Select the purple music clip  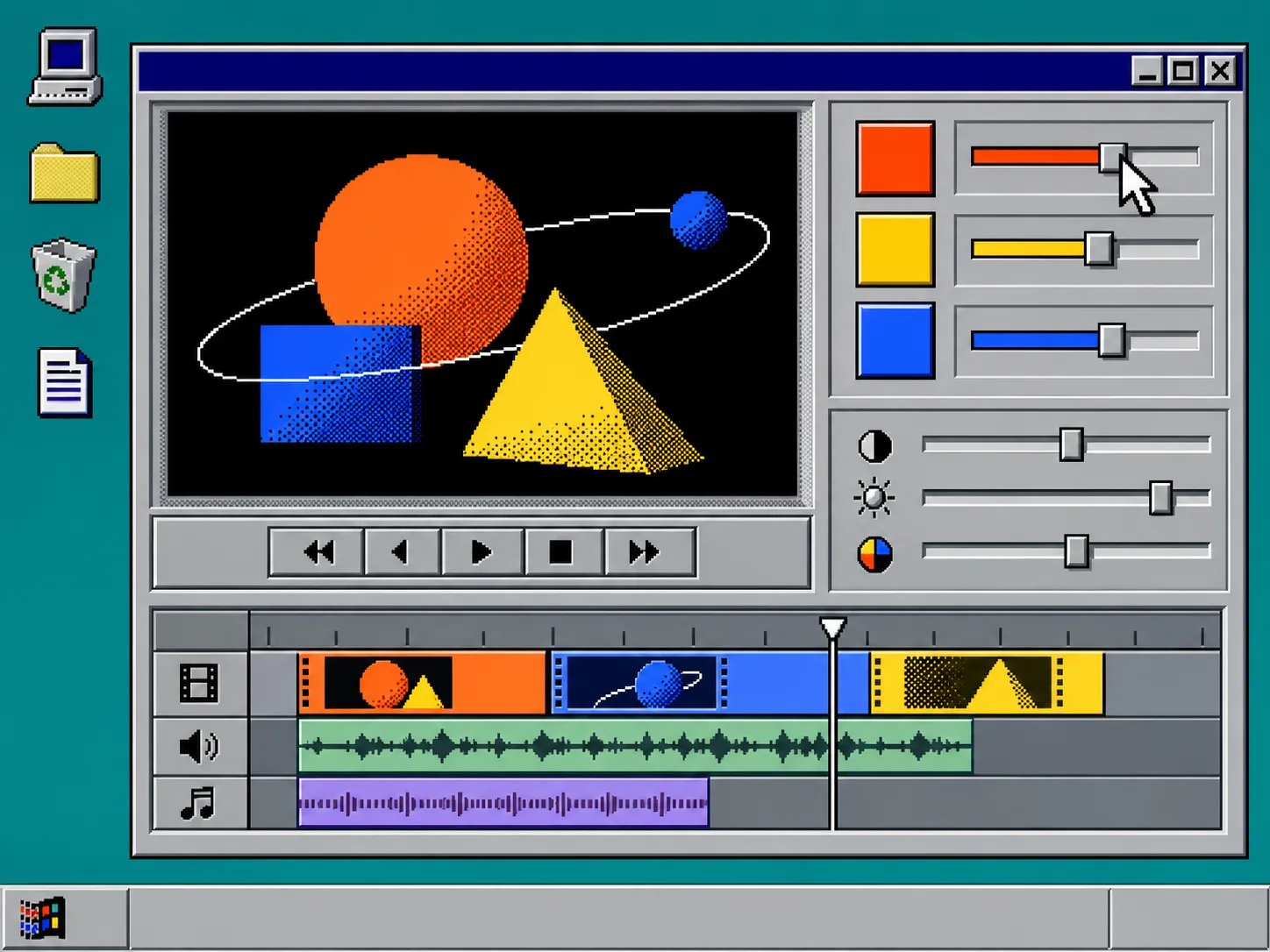tap(503, 802)
